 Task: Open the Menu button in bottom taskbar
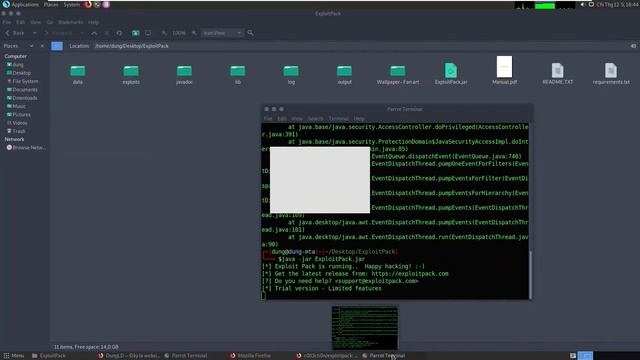pos(14,356)
